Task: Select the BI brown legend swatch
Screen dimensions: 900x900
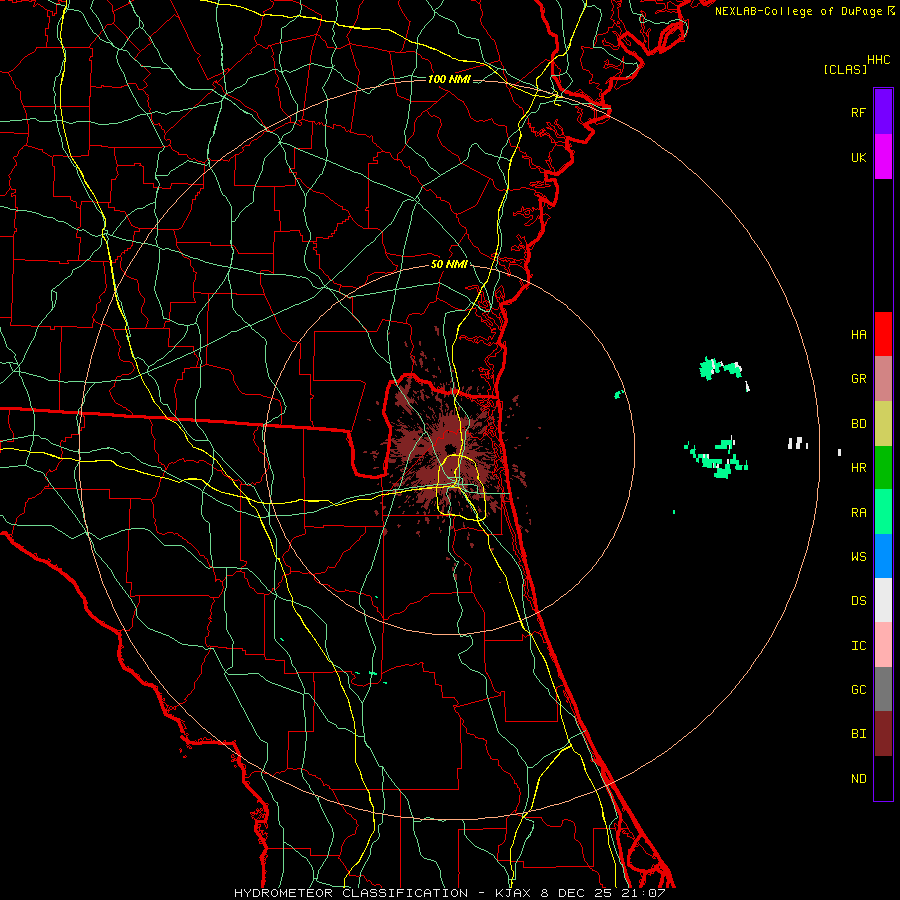Action: [883, 734]
